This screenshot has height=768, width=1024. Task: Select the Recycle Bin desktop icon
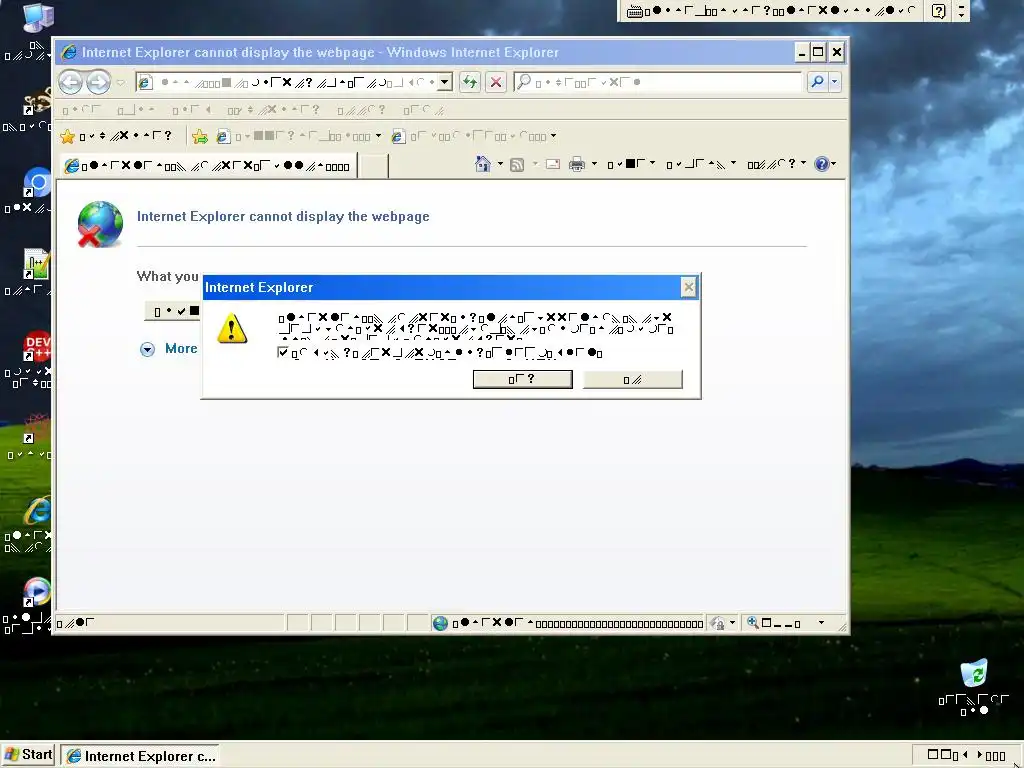974,673
